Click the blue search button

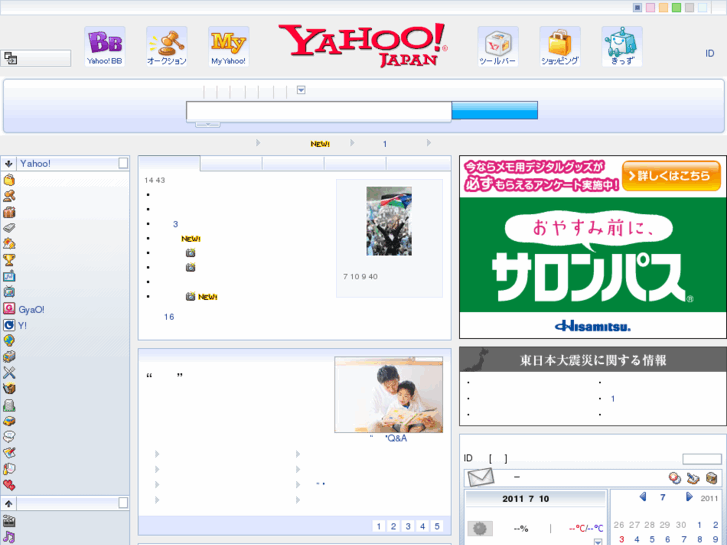[495, 110]
